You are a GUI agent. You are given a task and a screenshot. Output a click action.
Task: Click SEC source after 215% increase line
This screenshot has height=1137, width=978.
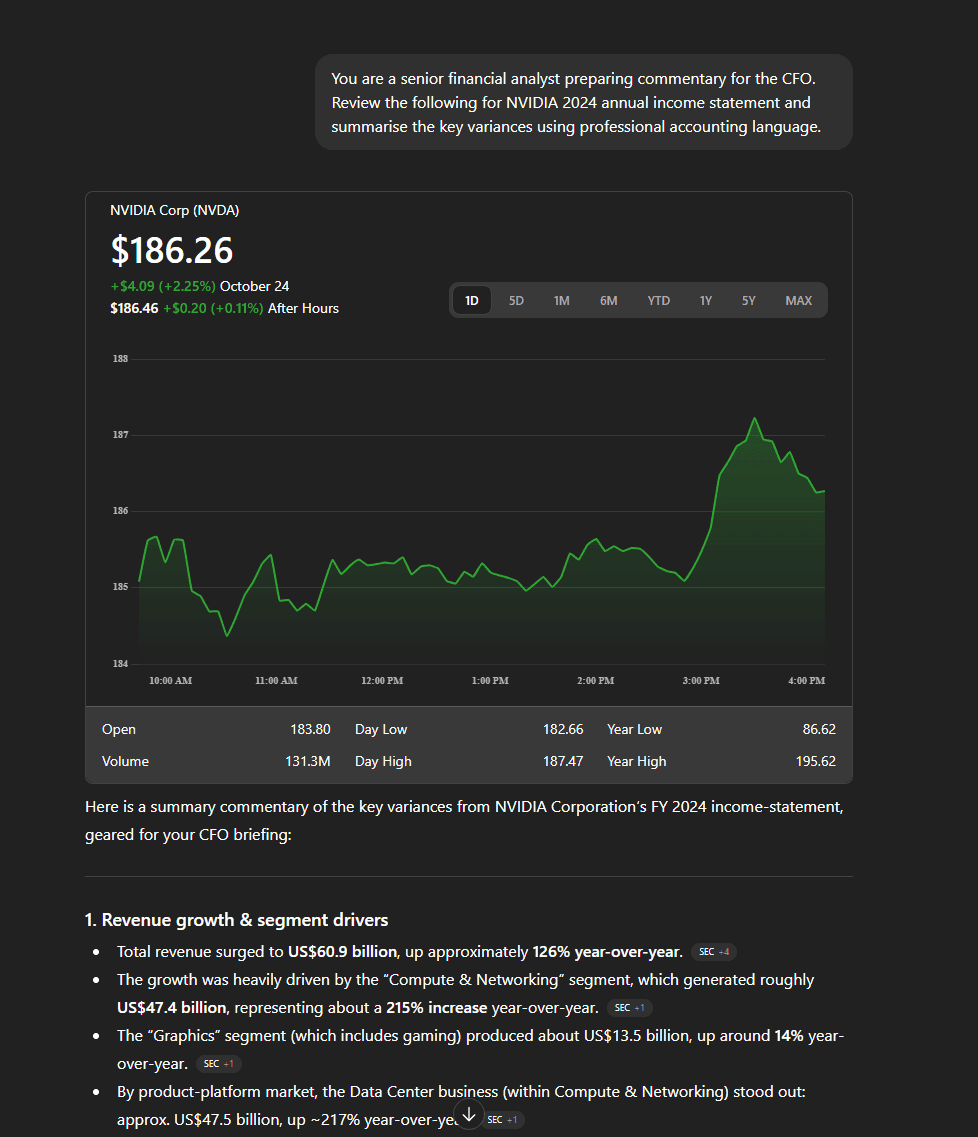pos(629,1008)
